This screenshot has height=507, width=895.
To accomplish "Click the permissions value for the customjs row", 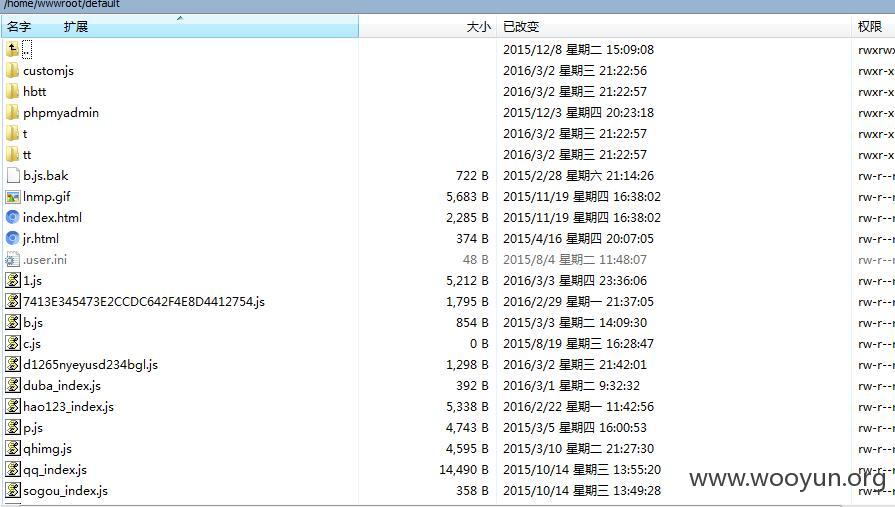I will point(876,71).
